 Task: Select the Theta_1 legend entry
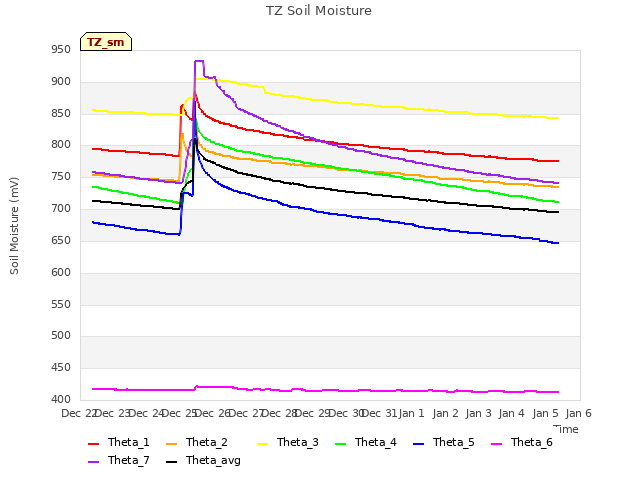pos(119,442)
